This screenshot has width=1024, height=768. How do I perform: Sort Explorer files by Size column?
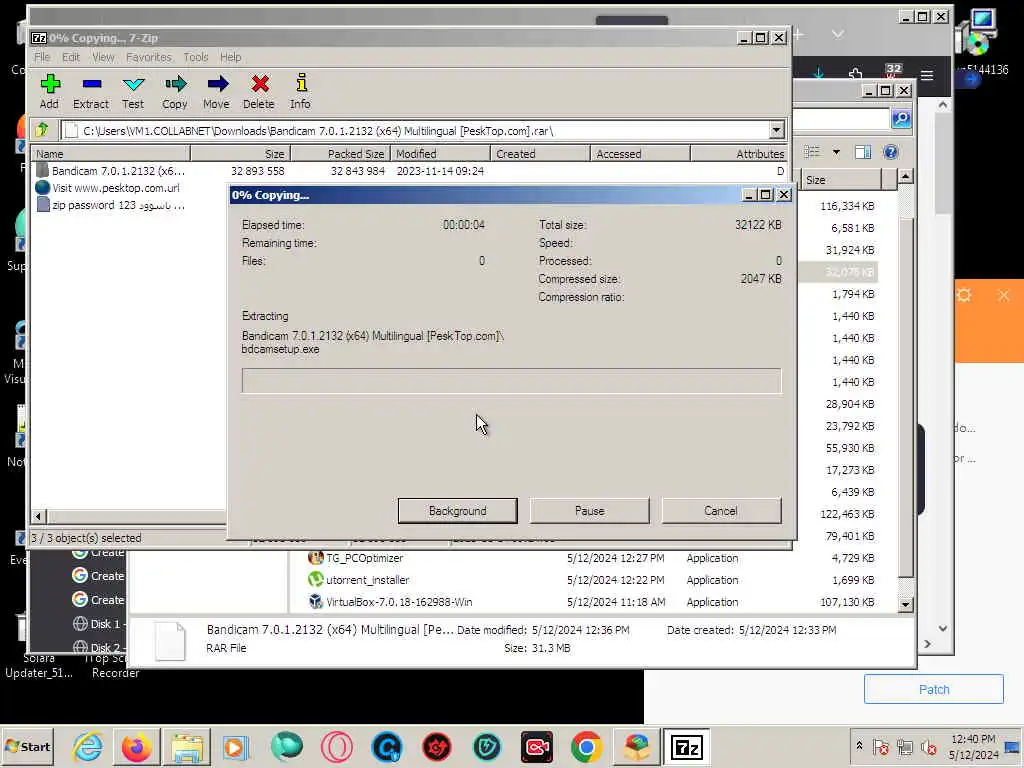point(842,180)
